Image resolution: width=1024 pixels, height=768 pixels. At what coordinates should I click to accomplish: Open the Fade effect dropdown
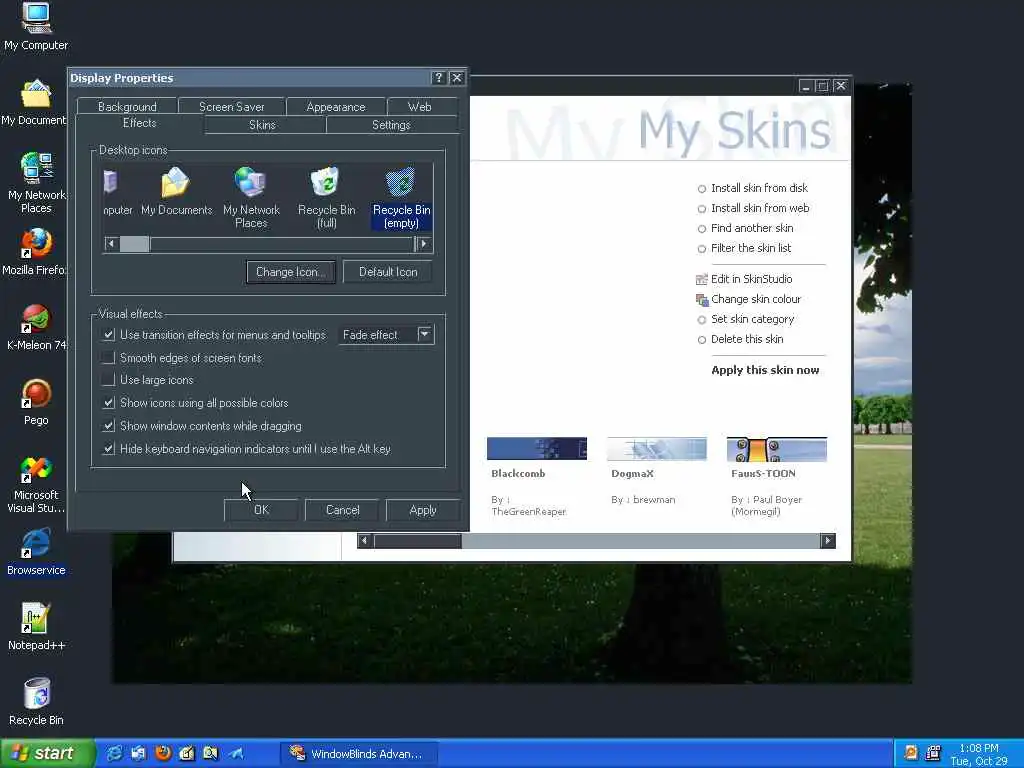[x=424, y=334]
